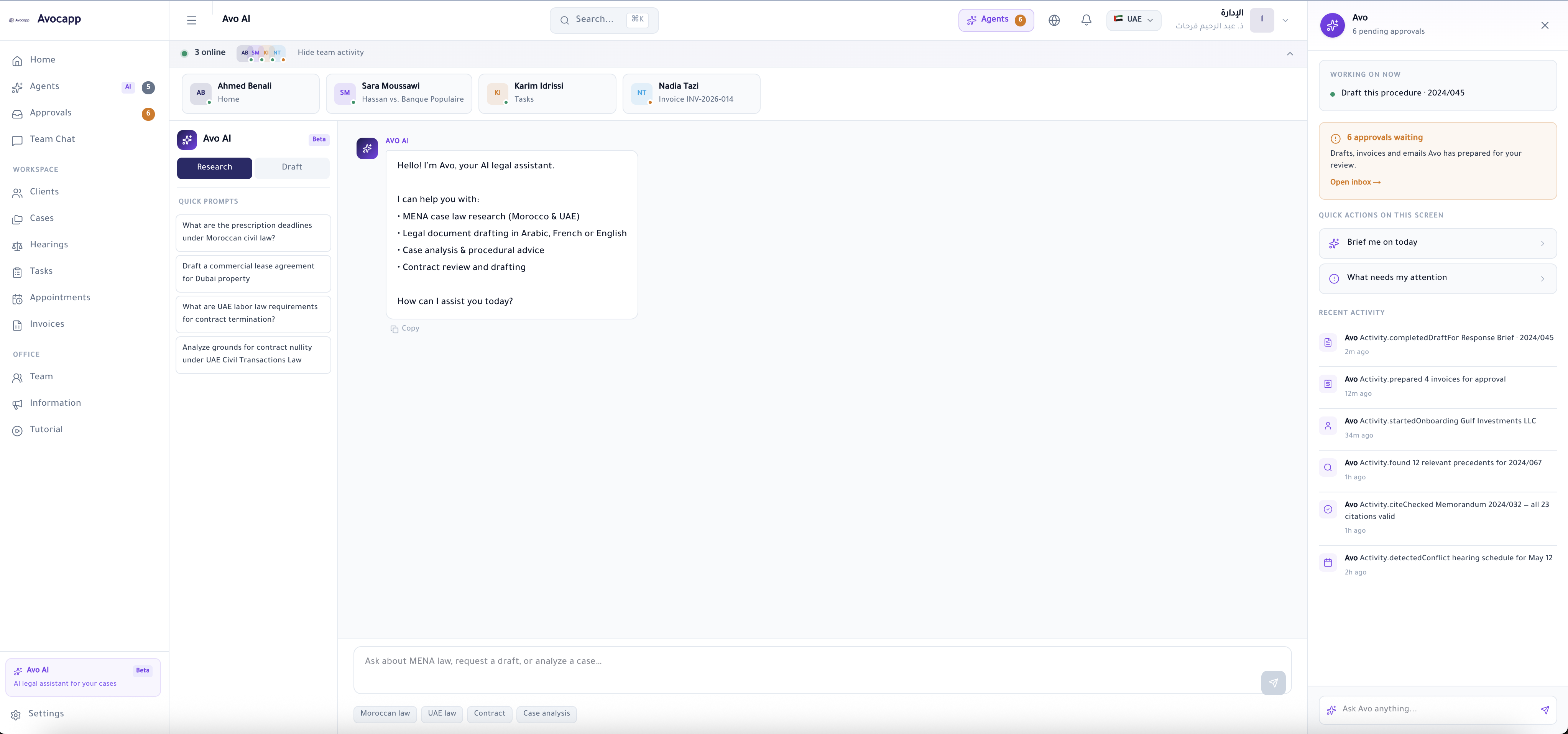Click the Avo AI avatar in chat
This screenshot has width=1568, height=734.
[367, 148]
